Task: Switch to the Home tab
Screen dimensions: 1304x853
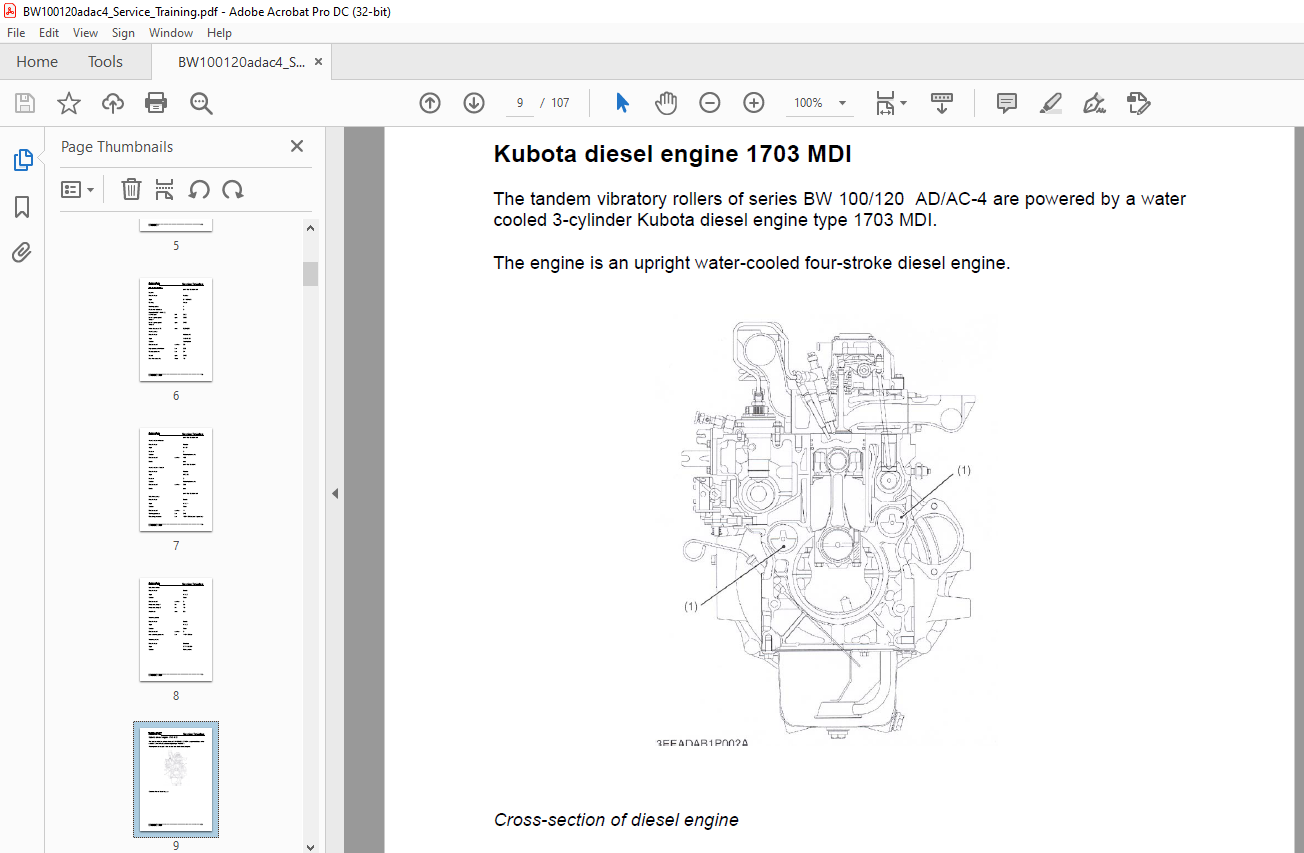Action: click(x=37, y=62)
